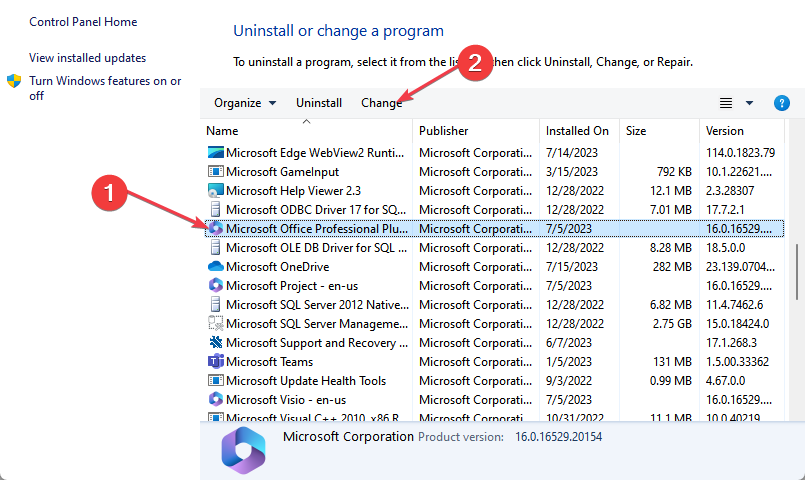
Task: Click the Microsoft OLE DB Driver icon
Action: [216, 247]
